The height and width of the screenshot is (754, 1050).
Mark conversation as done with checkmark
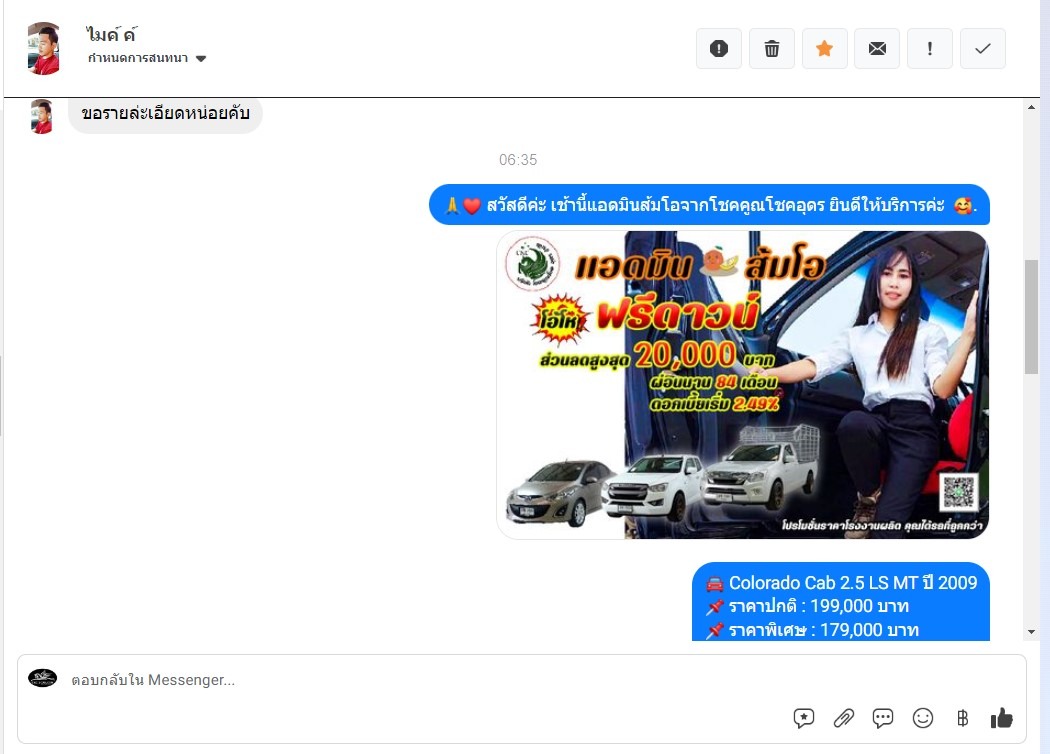pyautogui.click(x=982, y=49)
